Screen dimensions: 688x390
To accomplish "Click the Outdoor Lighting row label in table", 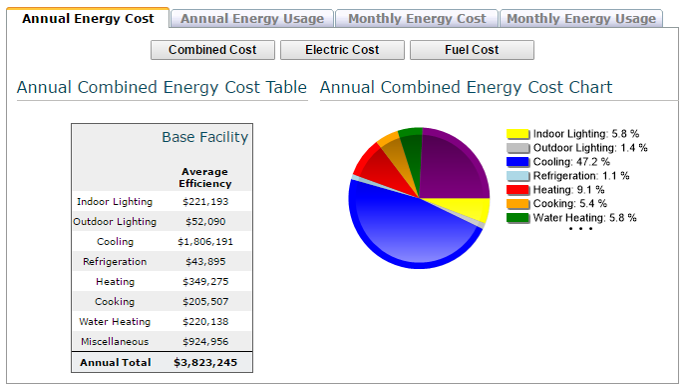I will pyautogui.click(x=115, y=222).
